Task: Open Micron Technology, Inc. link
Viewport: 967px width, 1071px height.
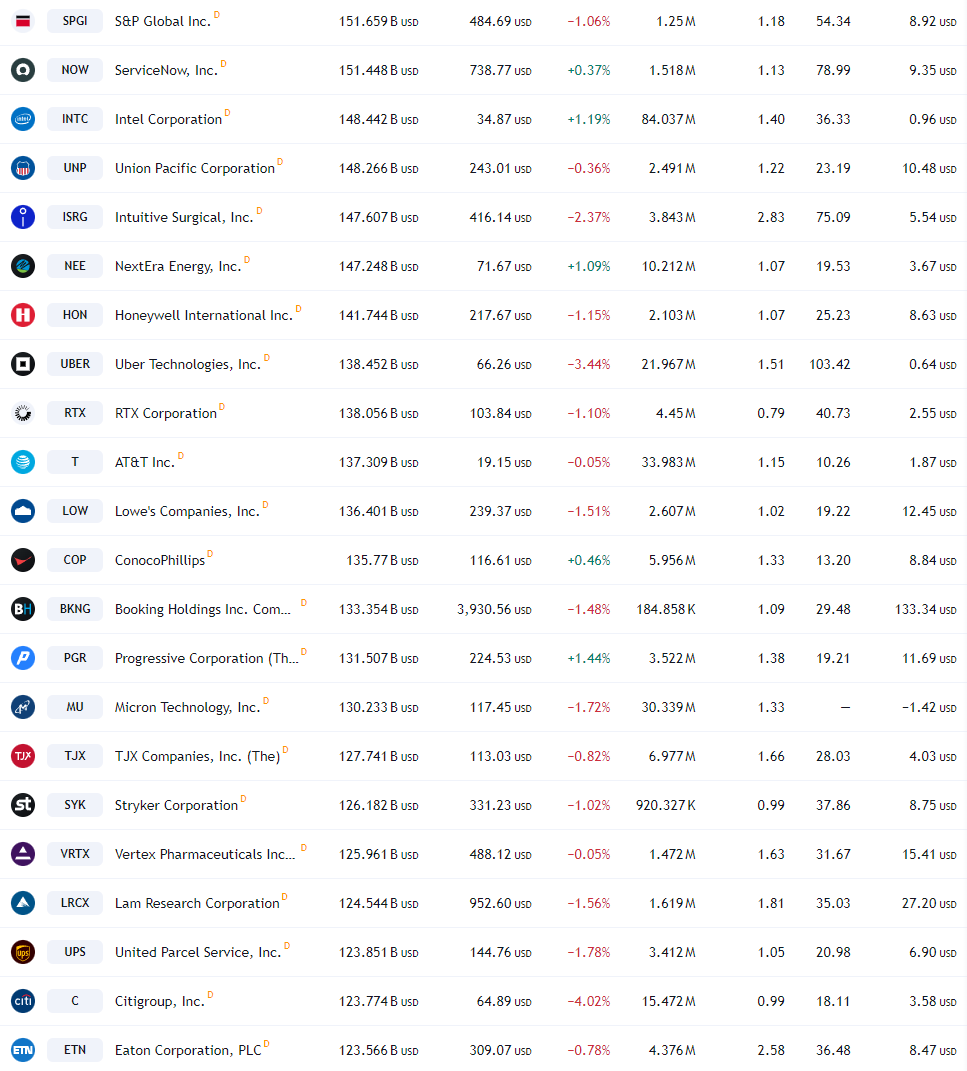Action: (188, 708)
